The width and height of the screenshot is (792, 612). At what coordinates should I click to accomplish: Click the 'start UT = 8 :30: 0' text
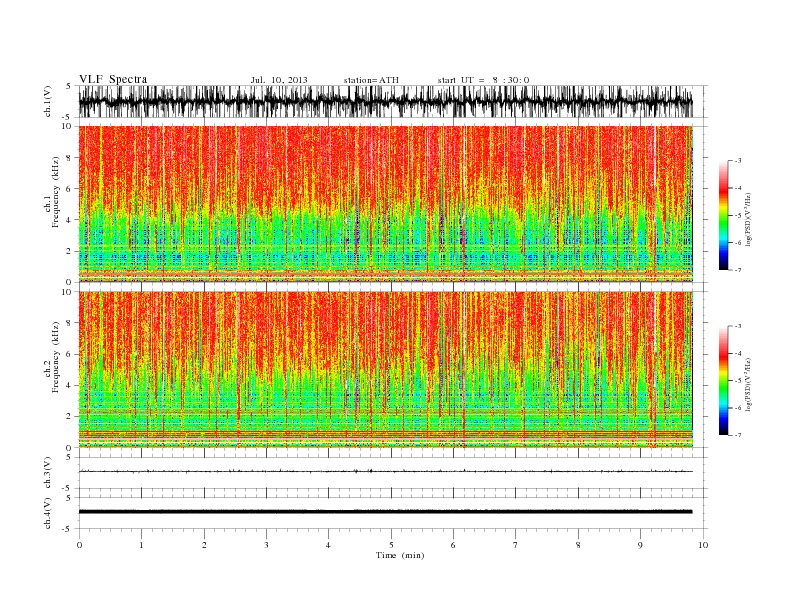(483, 80)
